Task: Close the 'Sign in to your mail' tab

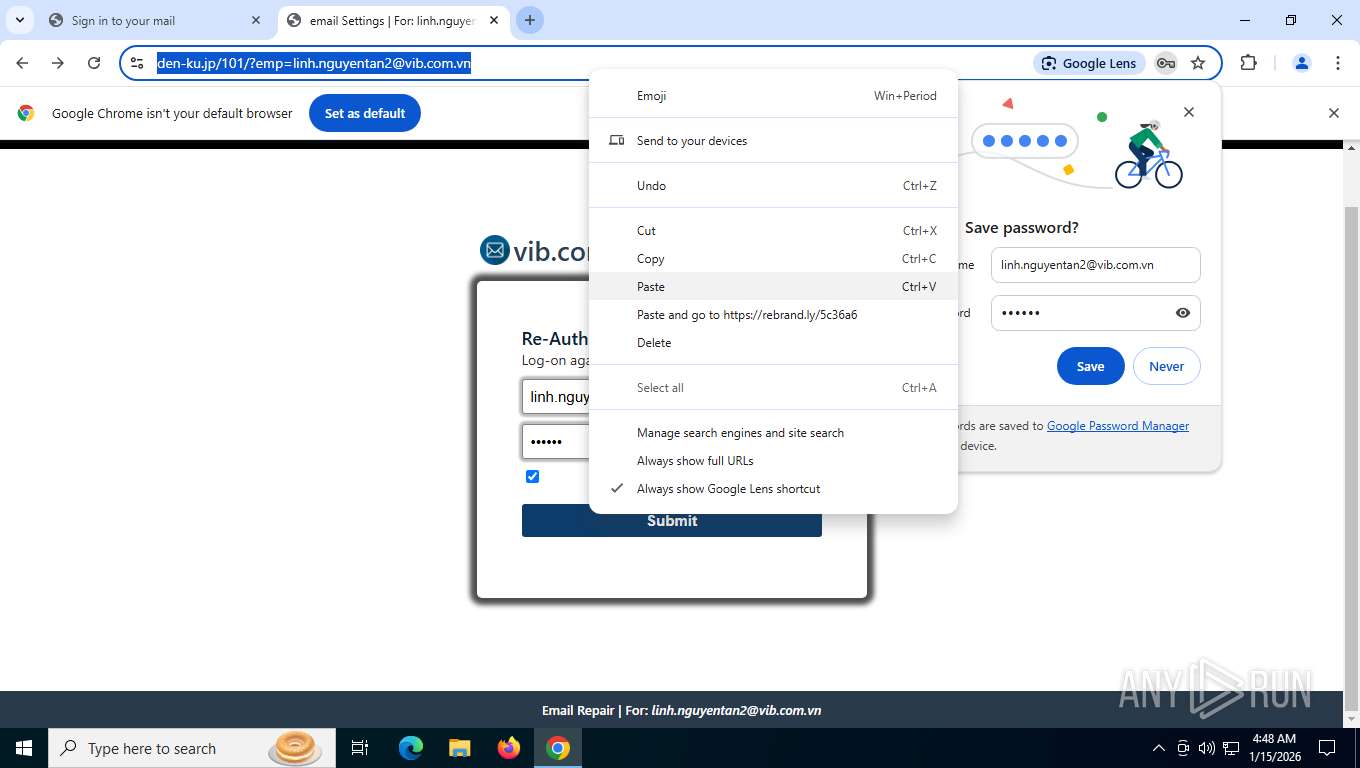Action: pyautogui.click(x=256, y=20)
